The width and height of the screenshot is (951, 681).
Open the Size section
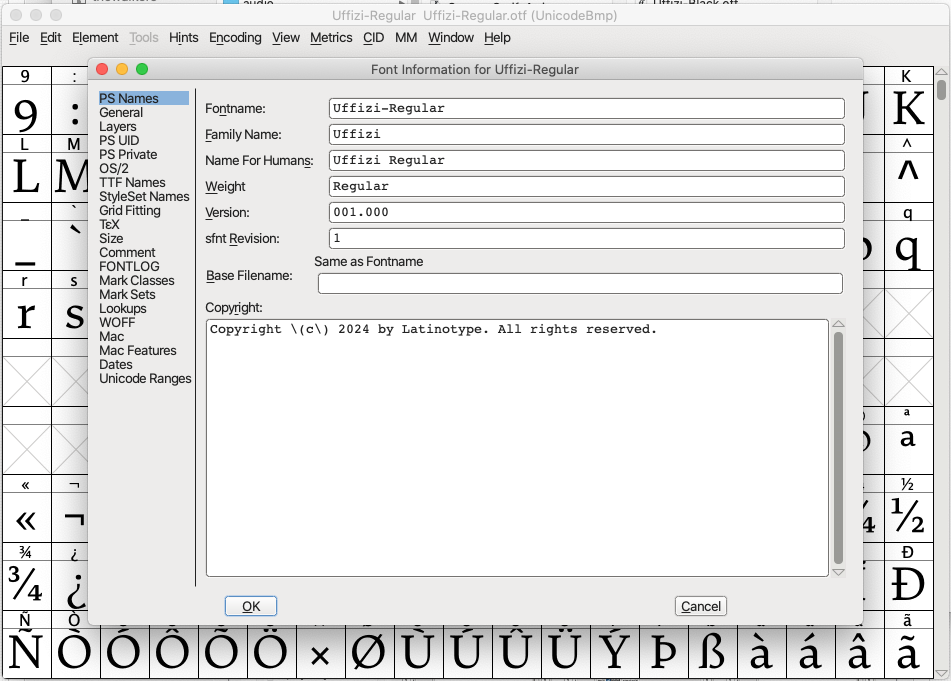(x=111, y=238)
